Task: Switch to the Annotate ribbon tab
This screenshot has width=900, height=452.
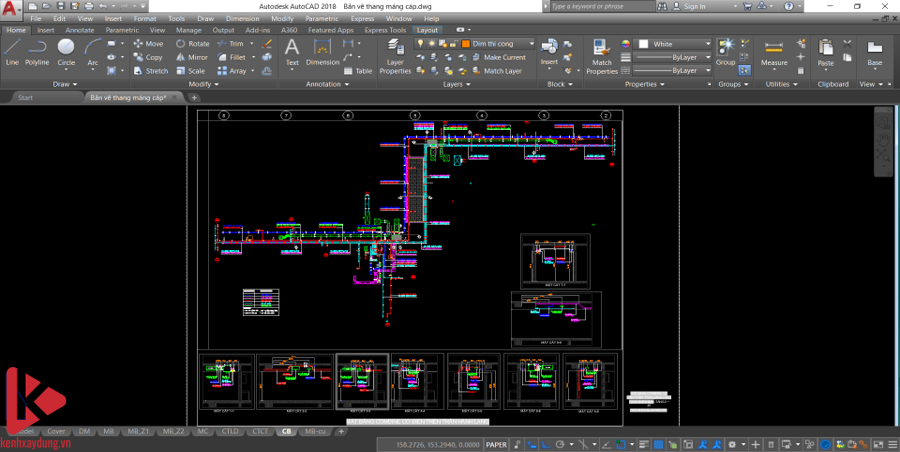Action: (x=80, y=30)
